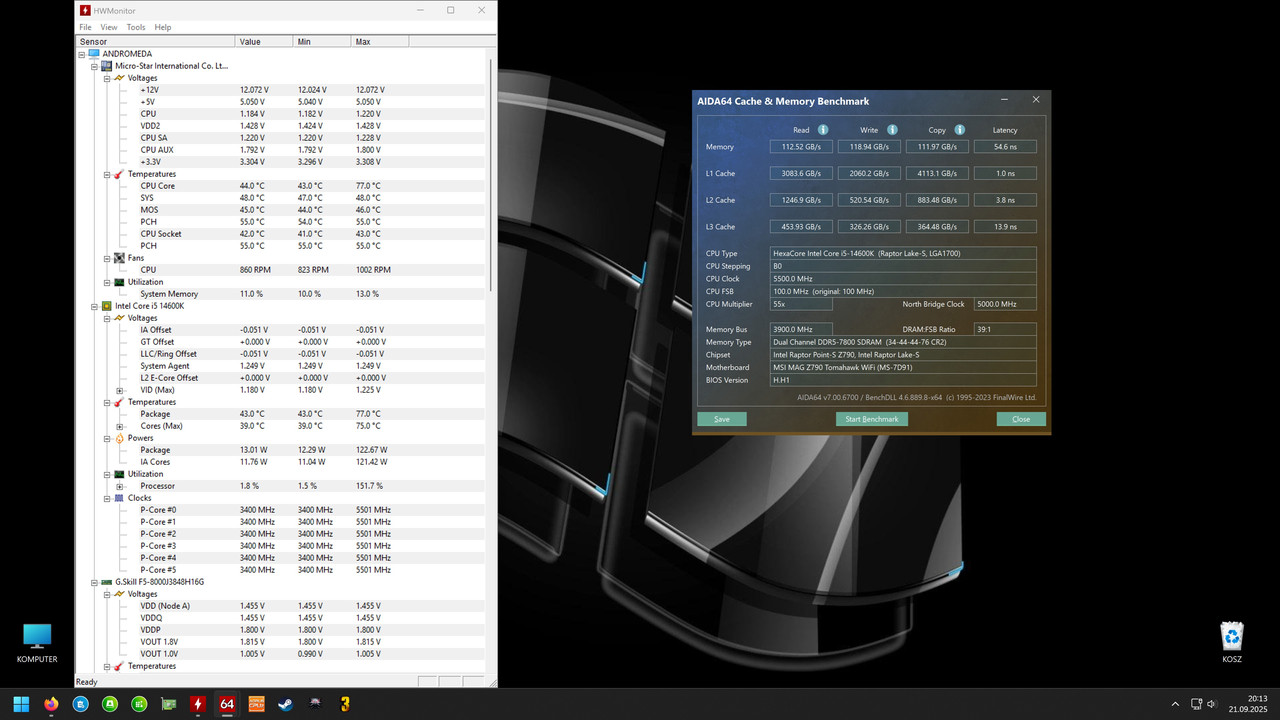Open the File menu in HWMonitor
Viewport: 1280px width, 720px height.
(86, 27)
